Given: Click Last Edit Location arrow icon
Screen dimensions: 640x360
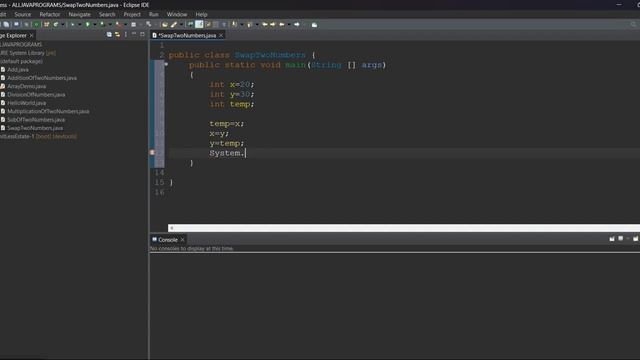Looking at the screenshot, I should pos(264,24).
